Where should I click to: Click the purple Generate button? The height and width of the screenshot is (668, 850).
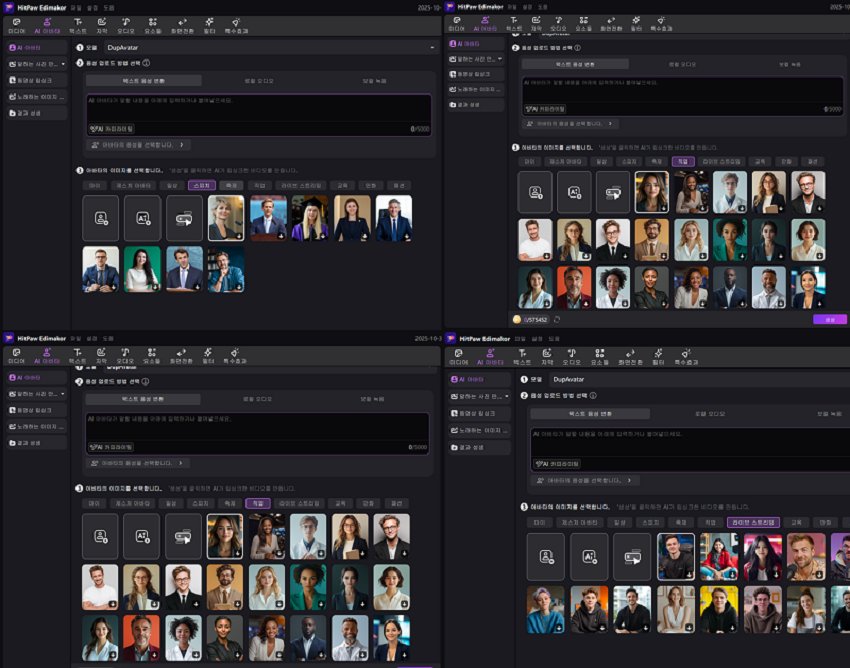pos(829,320)
